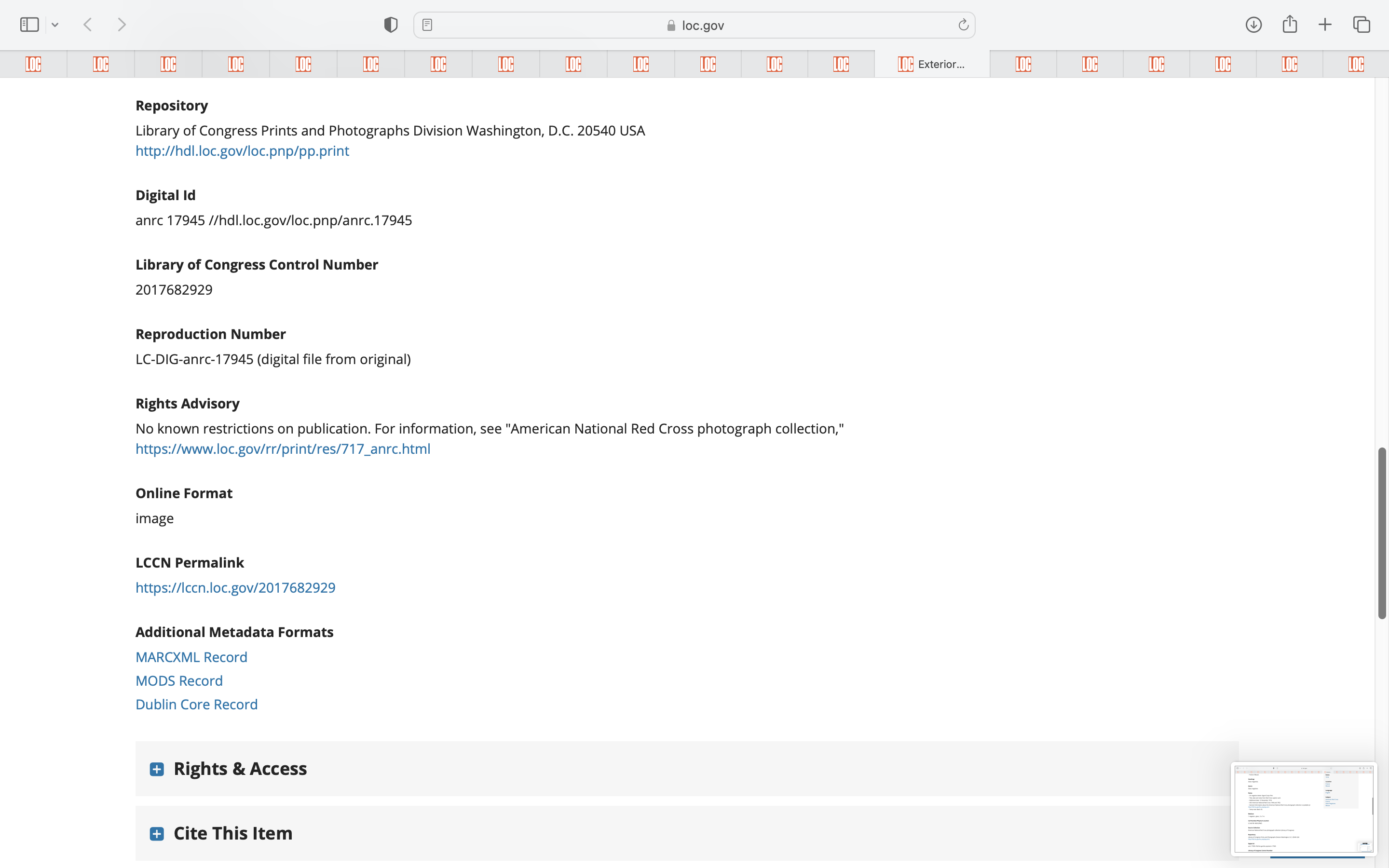Open the screenshot preview thumbnail
This screenshot has height=868, width=1389.
pyautogui.click(x=1303, y=808)
